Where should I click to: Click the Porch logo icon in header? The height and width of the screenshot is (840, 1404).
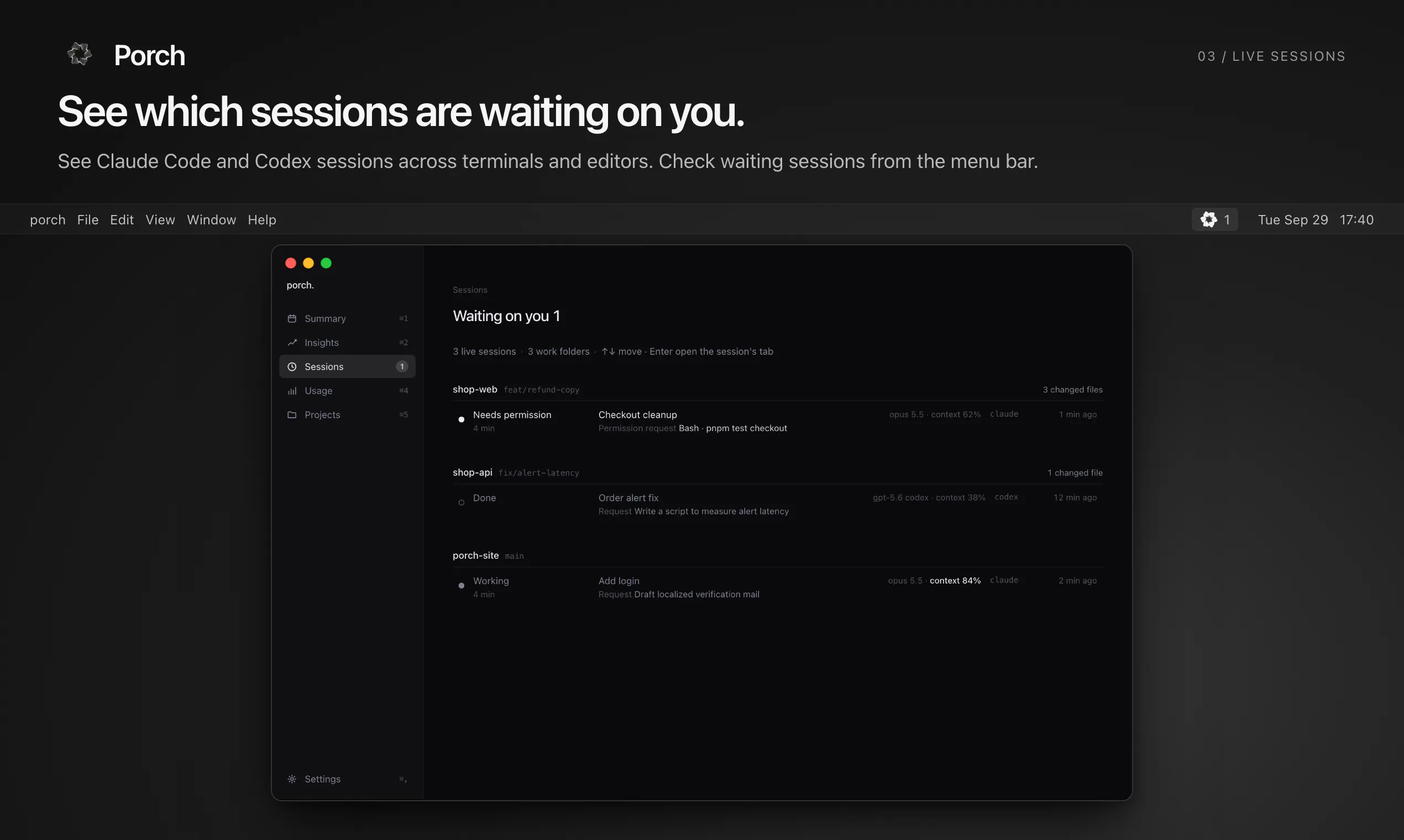point(79,54)
